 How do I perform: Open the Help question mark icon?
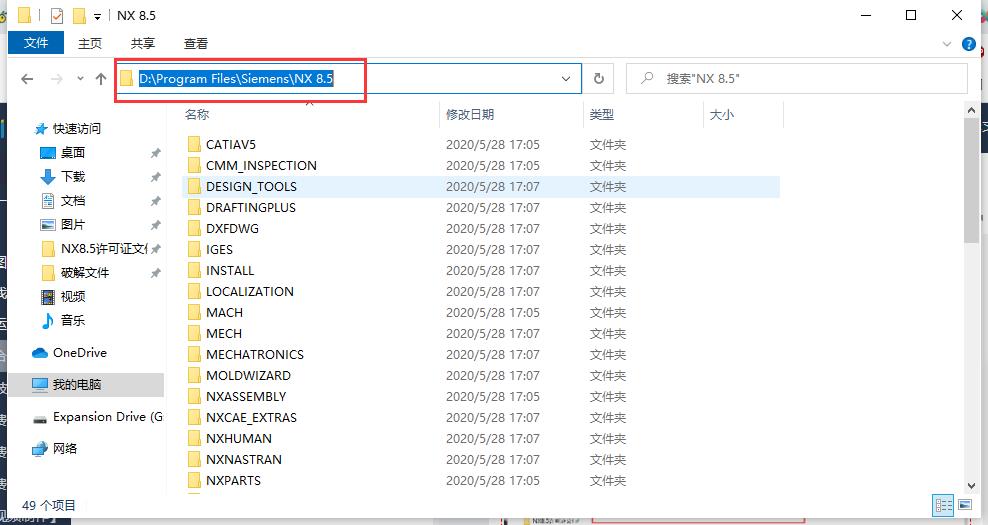[x=968, y=44]
